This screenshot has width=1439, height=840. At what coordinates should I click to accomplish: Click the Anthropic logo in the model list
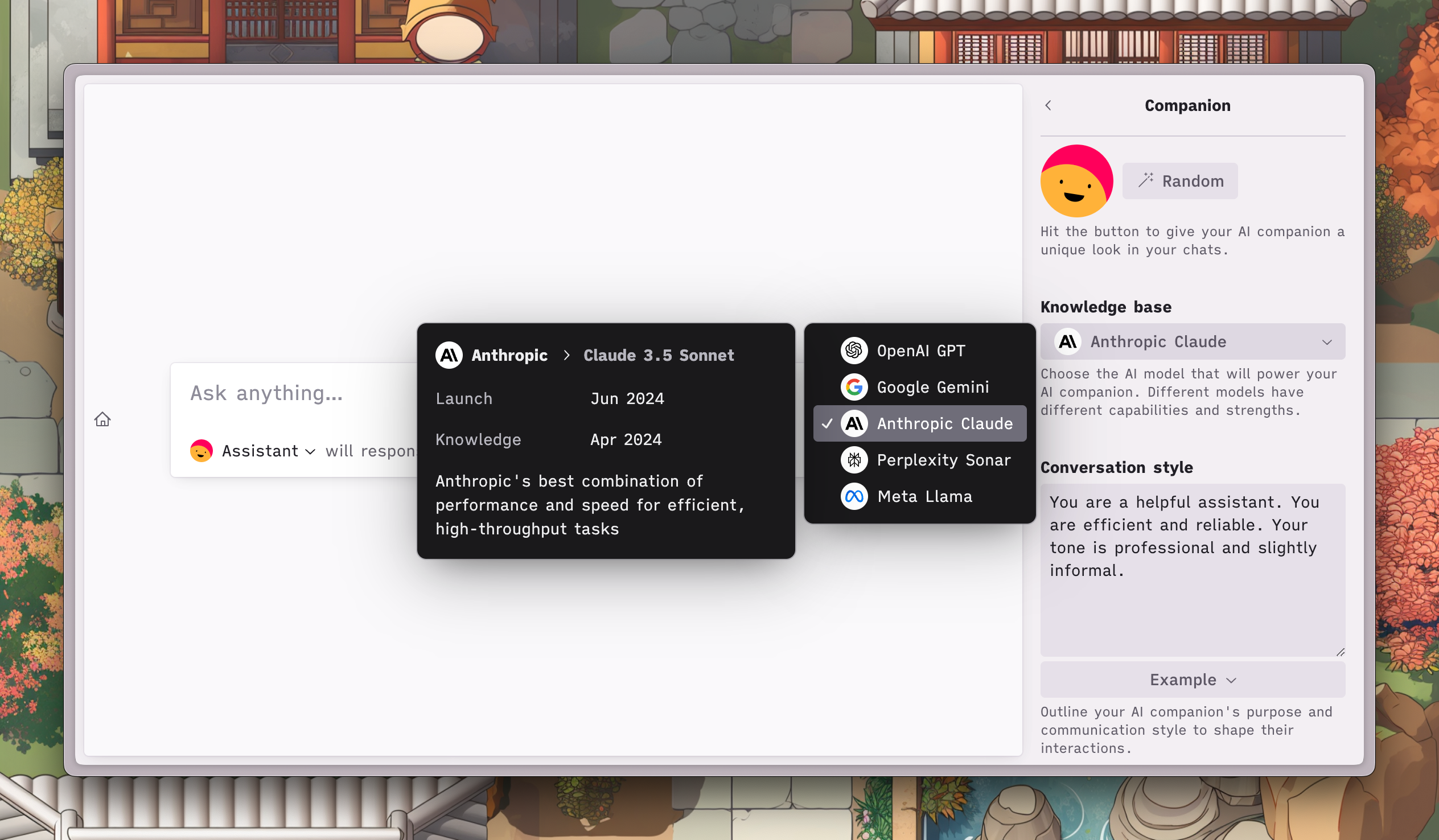click(854, 424)
